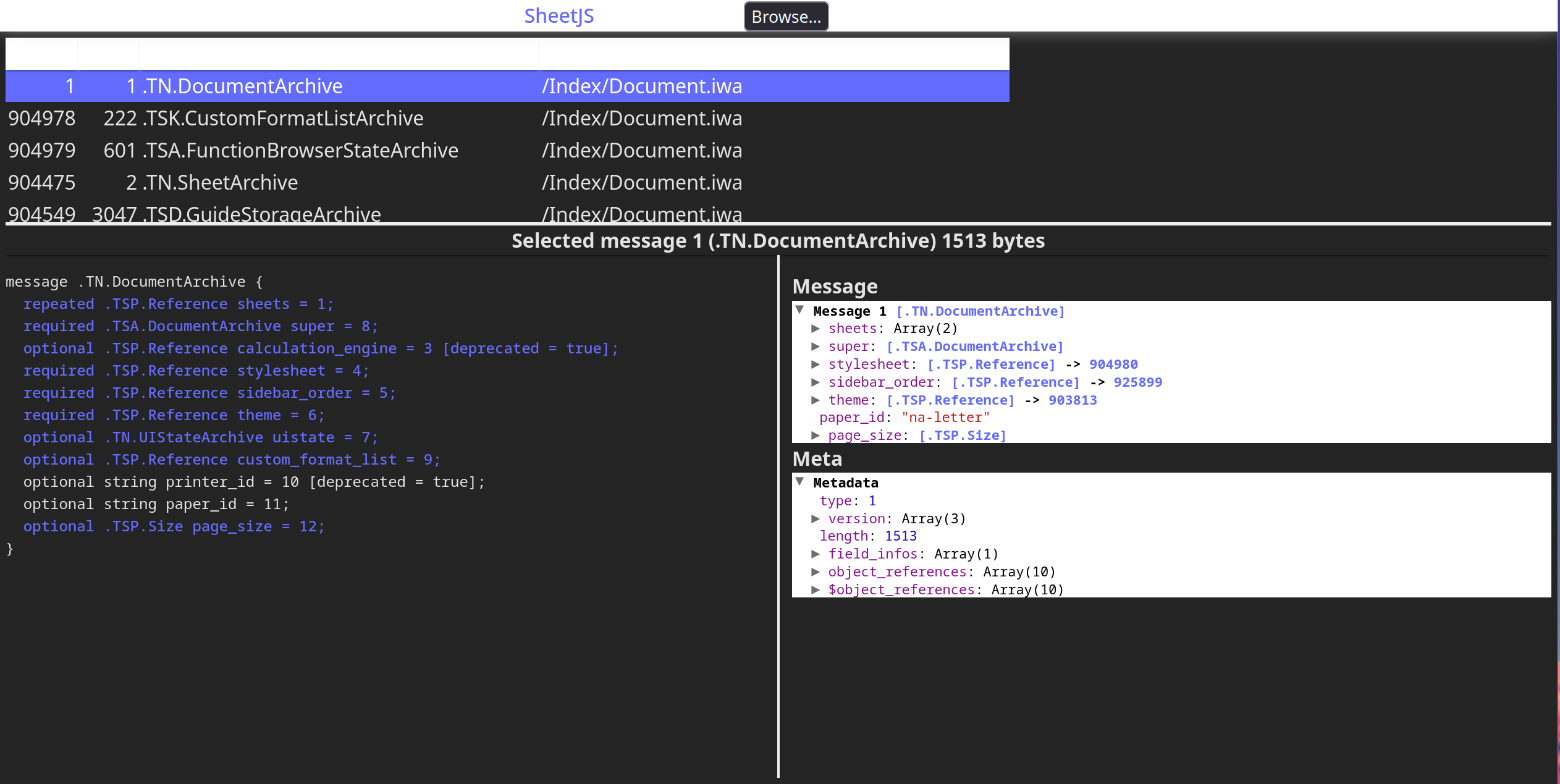Expand the sidebar_order reference arrow
The height and width of the screenshot is (784, 1560).
click(816, 382)
